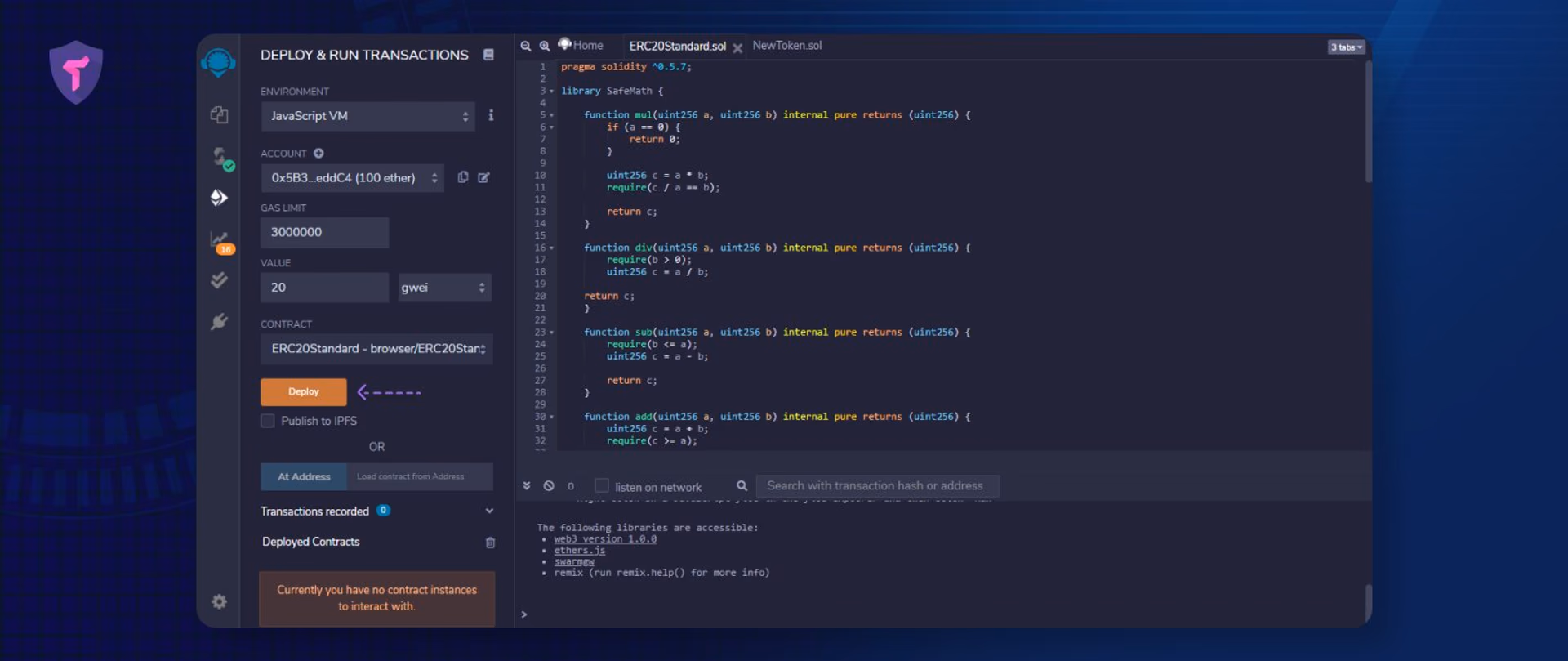
Task: Open the Analysis sidebar icon with badge
Action: click(x=221, y=241)
